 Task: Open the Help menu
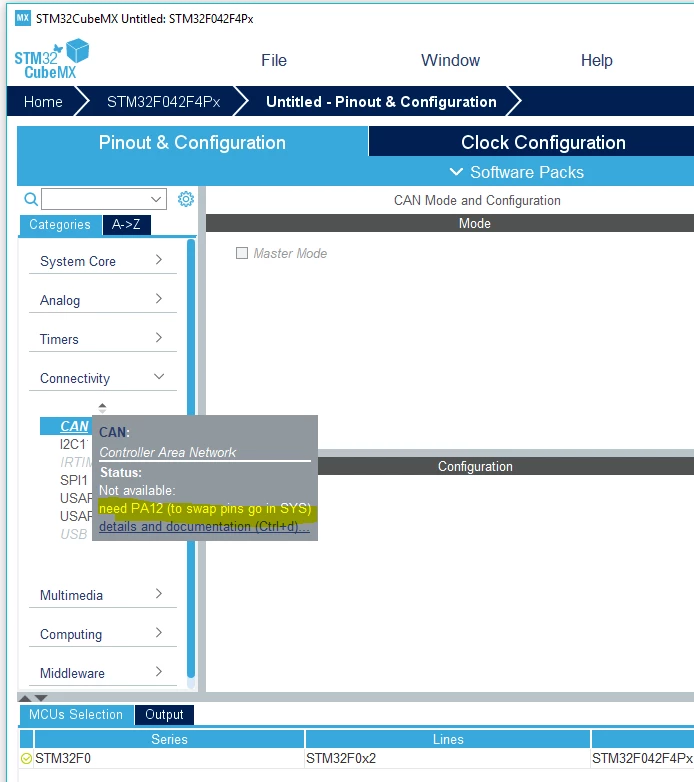(x=596, y=60)
